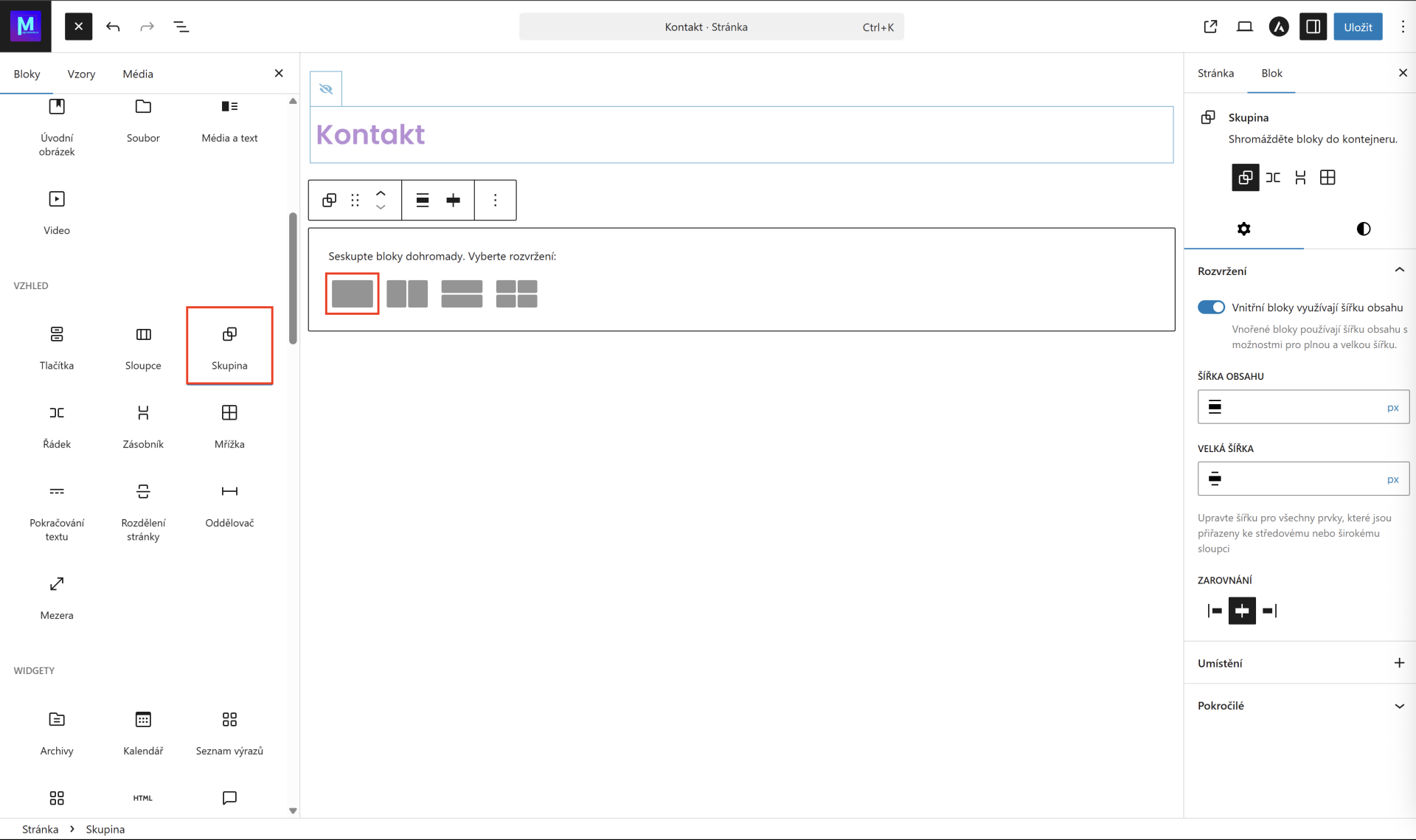
Task: Select the Řádek variation in block sidebar
Action: (x=1273, y=178)
